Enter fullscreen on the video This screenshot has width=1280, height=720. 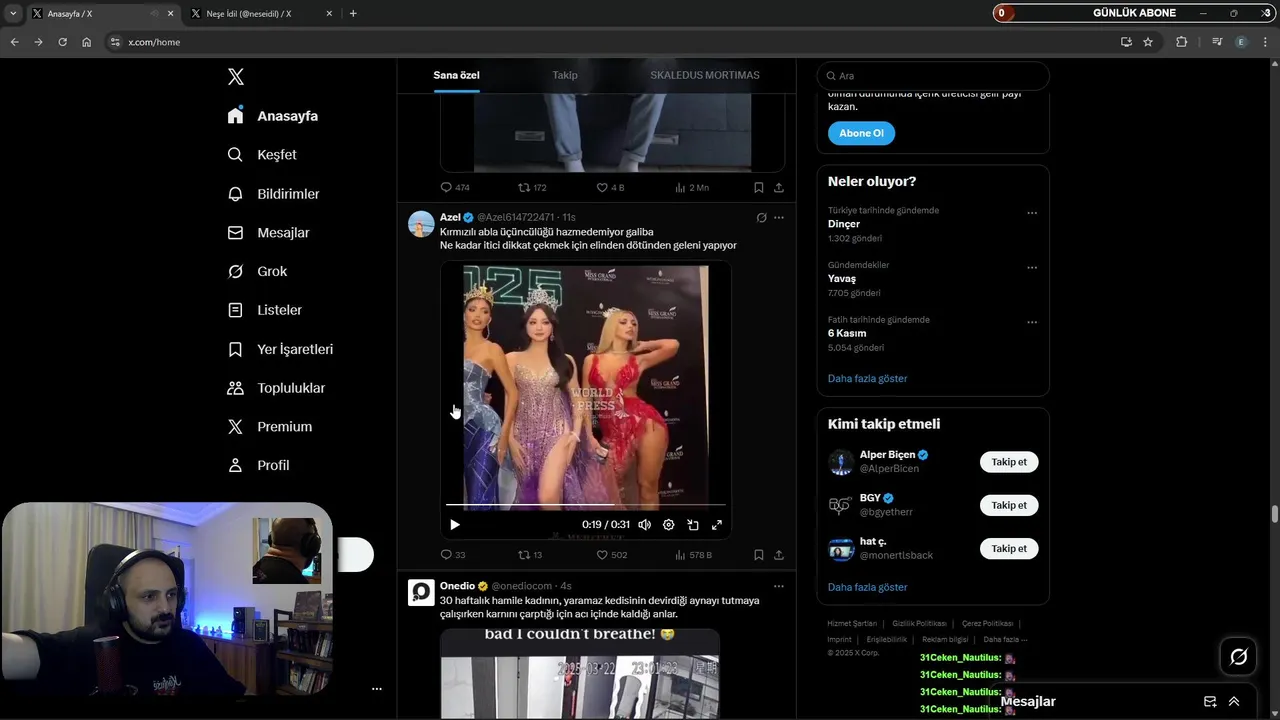coord(717,525)
